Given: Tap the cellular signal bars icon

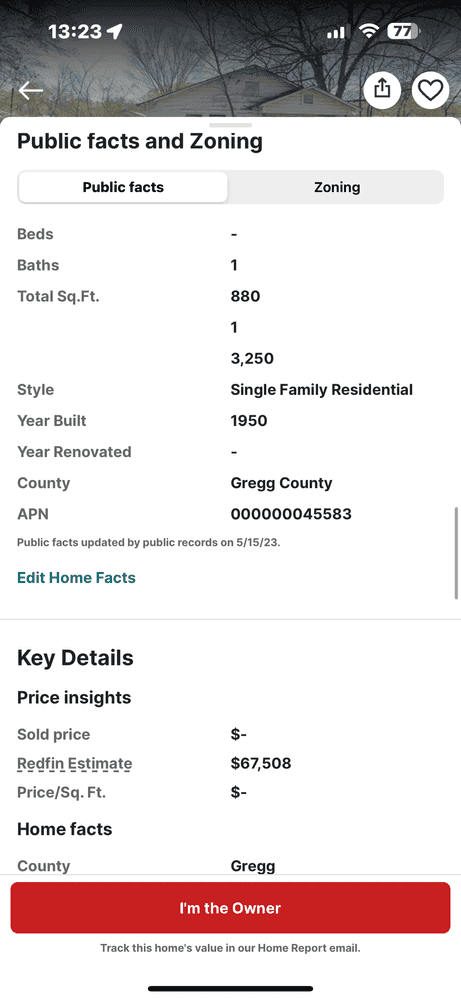Looking at the screenshot, I should pos(336,32).
